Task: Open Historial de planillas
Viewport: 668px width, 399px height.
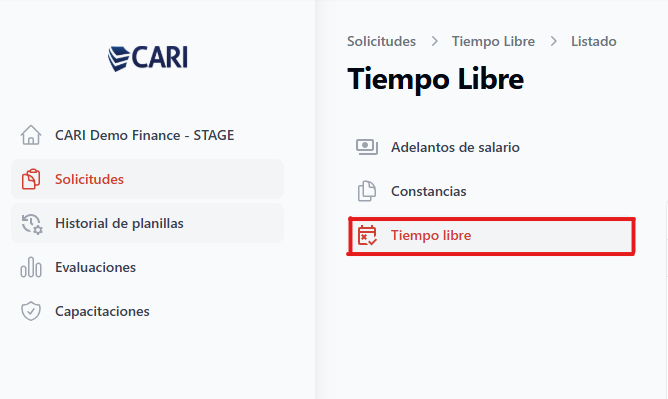Action: [x=147, y=223]
